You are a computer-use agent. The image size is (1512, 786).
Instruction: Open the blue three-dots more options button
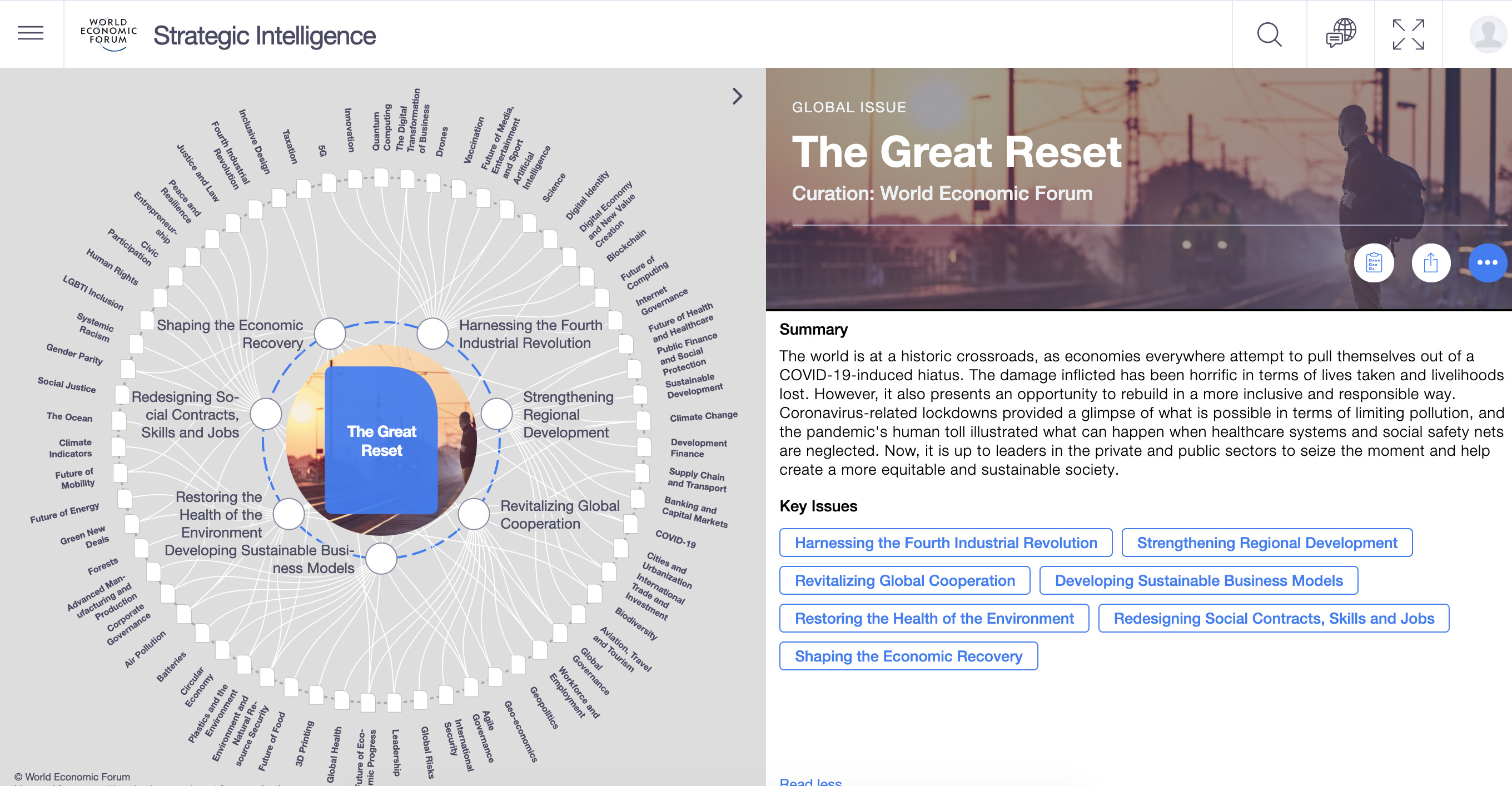coord(1487,263)
